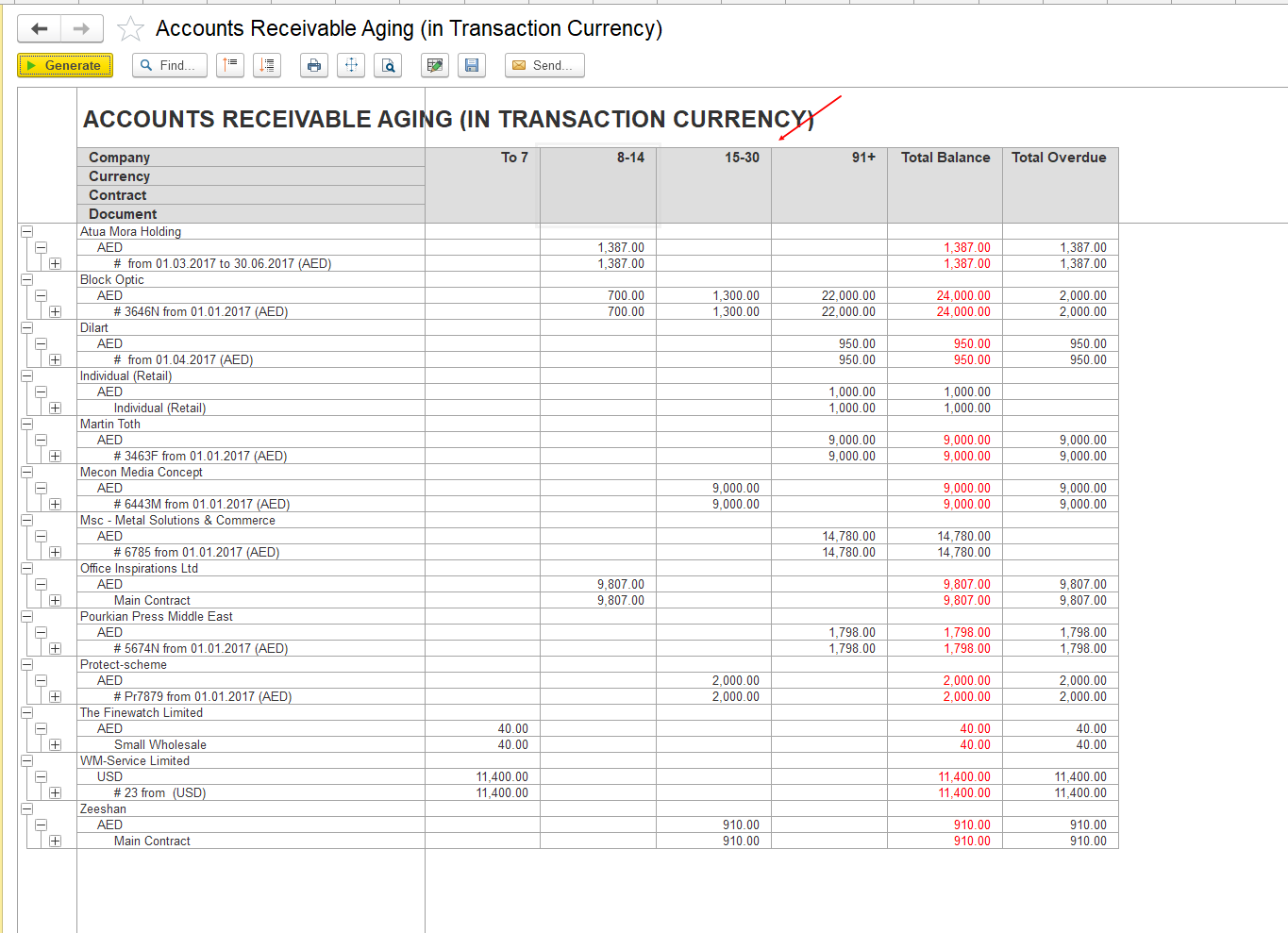This screenshot has width=1288, height=933.
Task: Click the back navigation arrow
Action: (39, 29)
